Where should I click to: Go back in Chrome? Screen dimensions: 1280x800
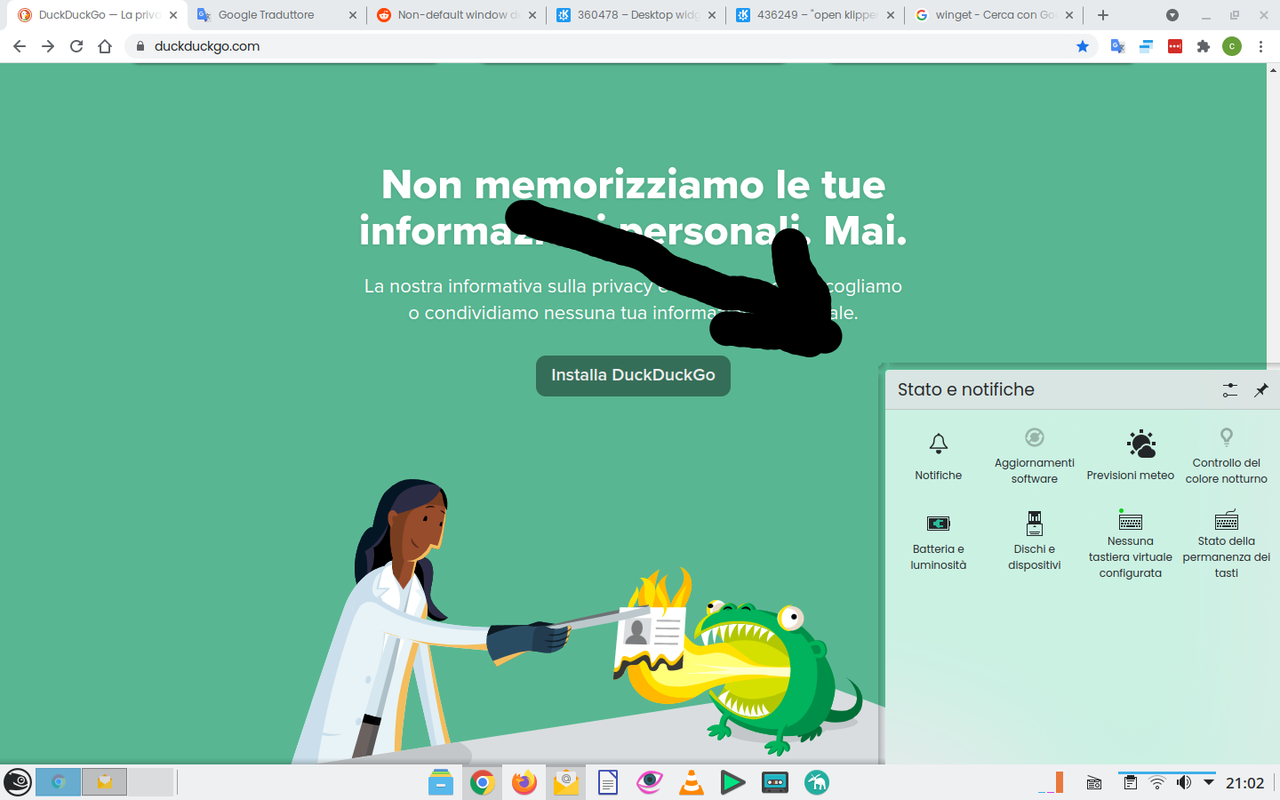click(19, 46)
